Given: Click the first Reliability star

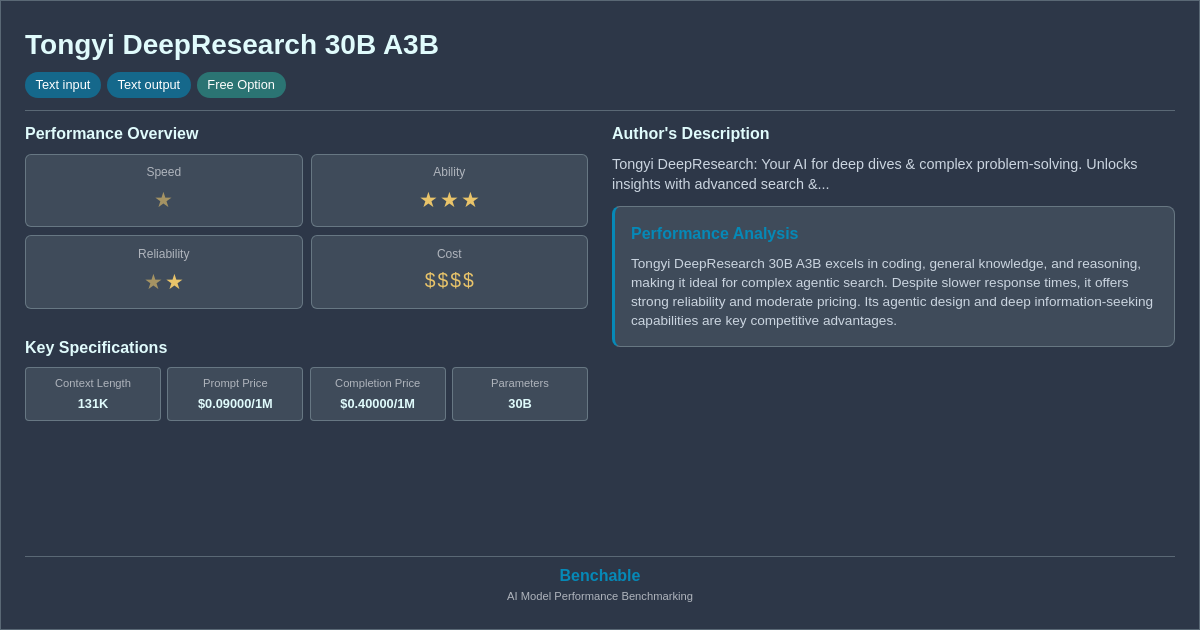Looking at the screenshot, I should point(153,282).
